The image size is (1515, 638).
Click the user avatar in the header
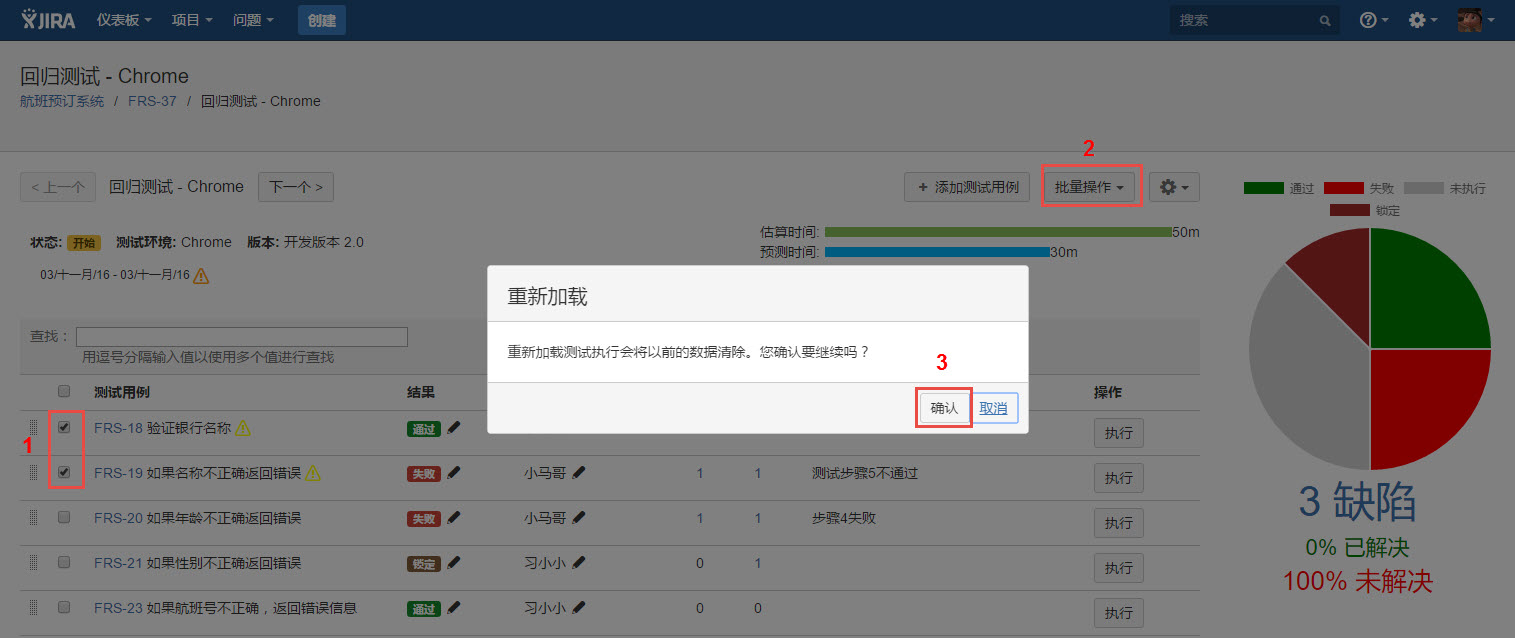pyautogui.click(x=1469, y=20)
